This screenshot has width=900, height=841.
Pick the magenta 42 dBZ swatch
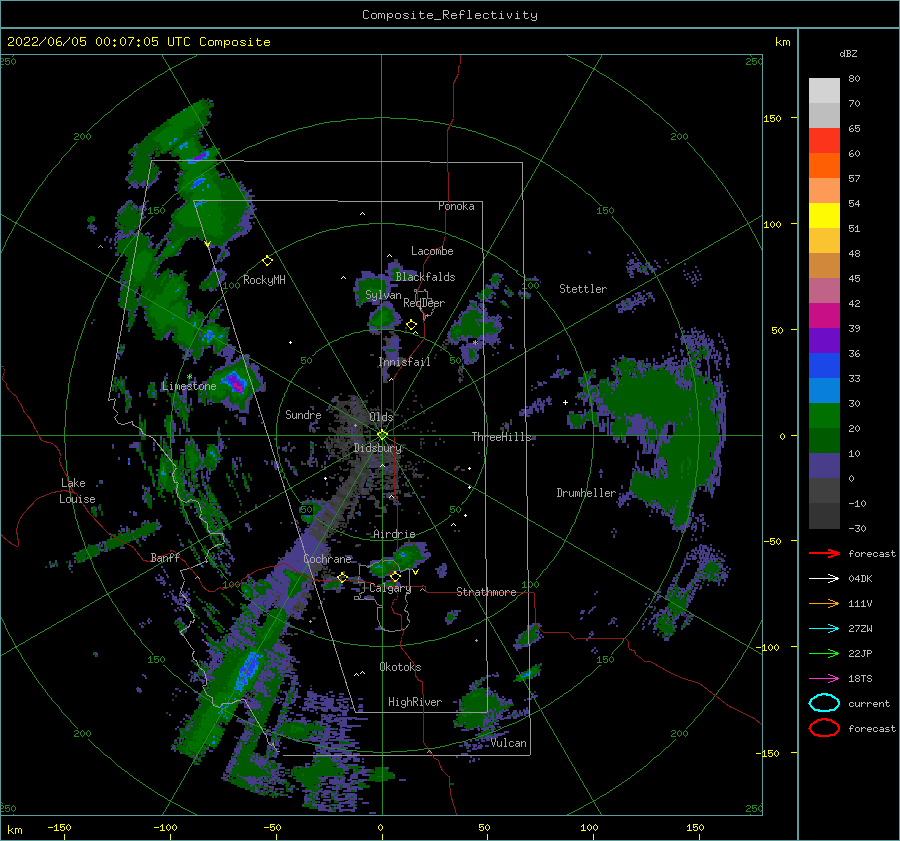pos(824,315)
